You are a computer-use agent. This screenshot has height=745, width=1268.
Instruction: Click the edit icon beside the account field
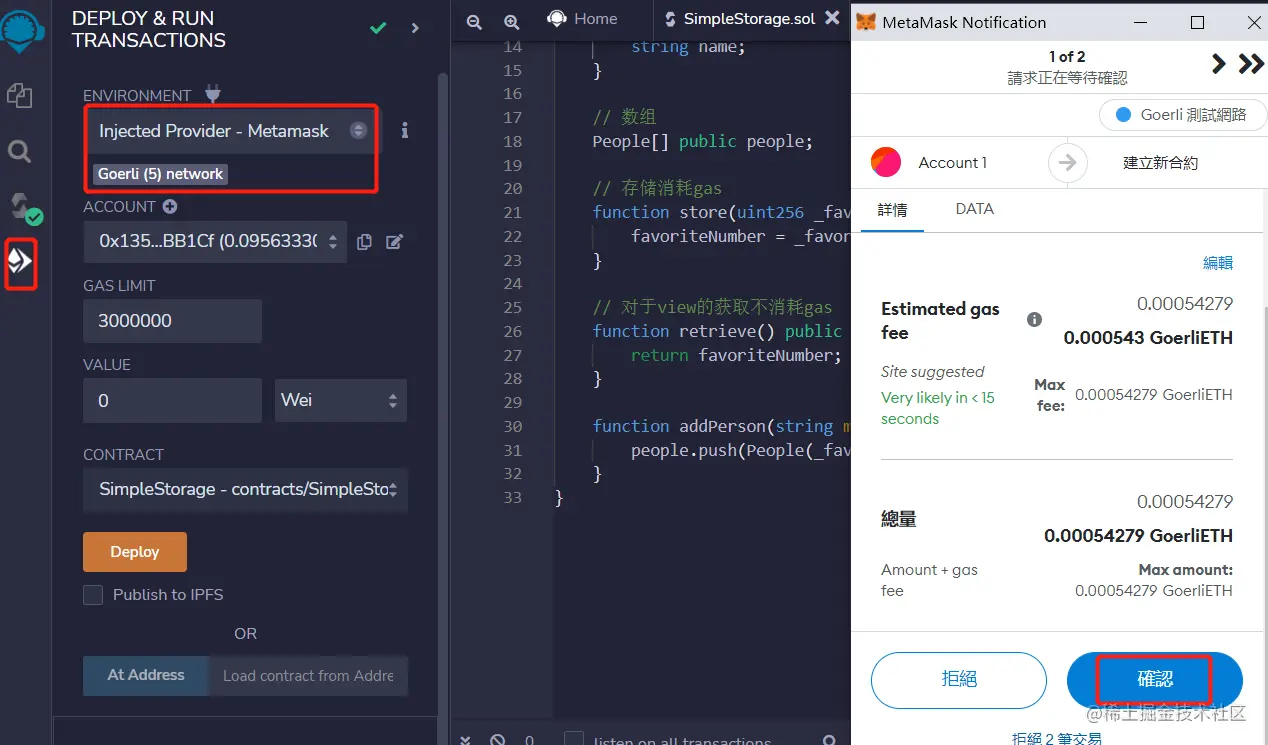395,241
